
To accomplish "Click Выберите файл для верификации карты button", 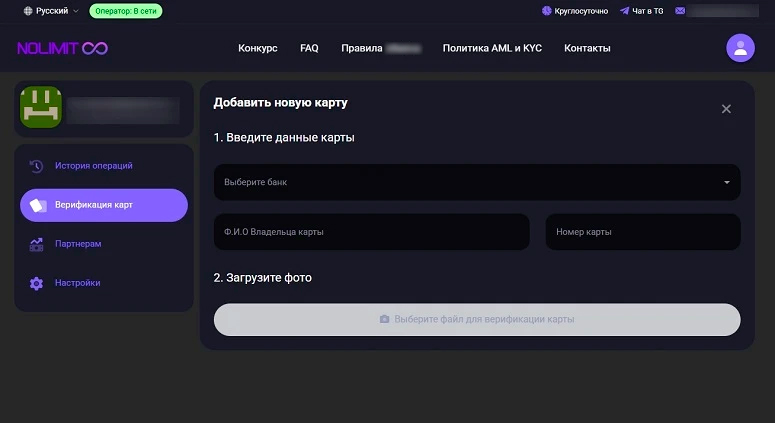I will pyautogui.click(x=477, y=320).
